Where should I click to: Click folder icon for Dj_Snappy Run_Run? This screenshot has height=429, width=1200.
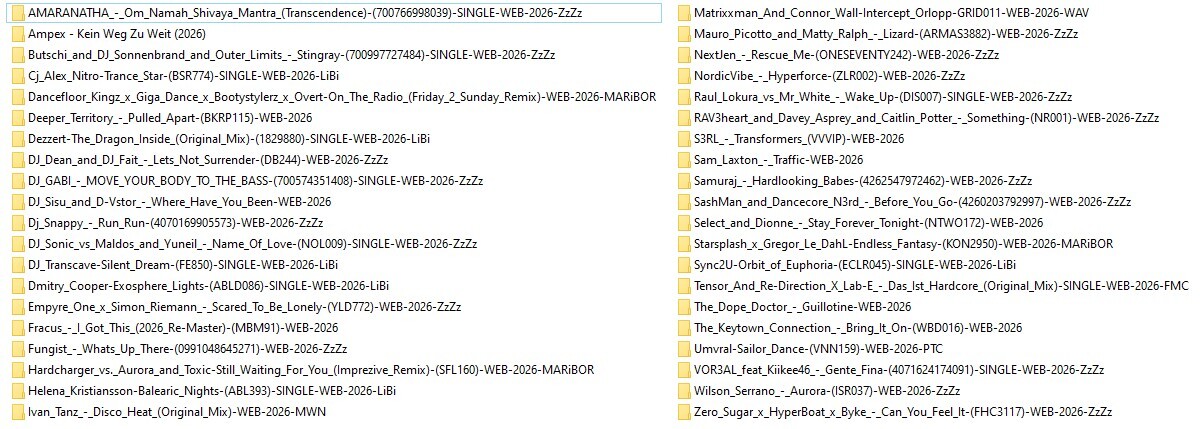point(18,223)
